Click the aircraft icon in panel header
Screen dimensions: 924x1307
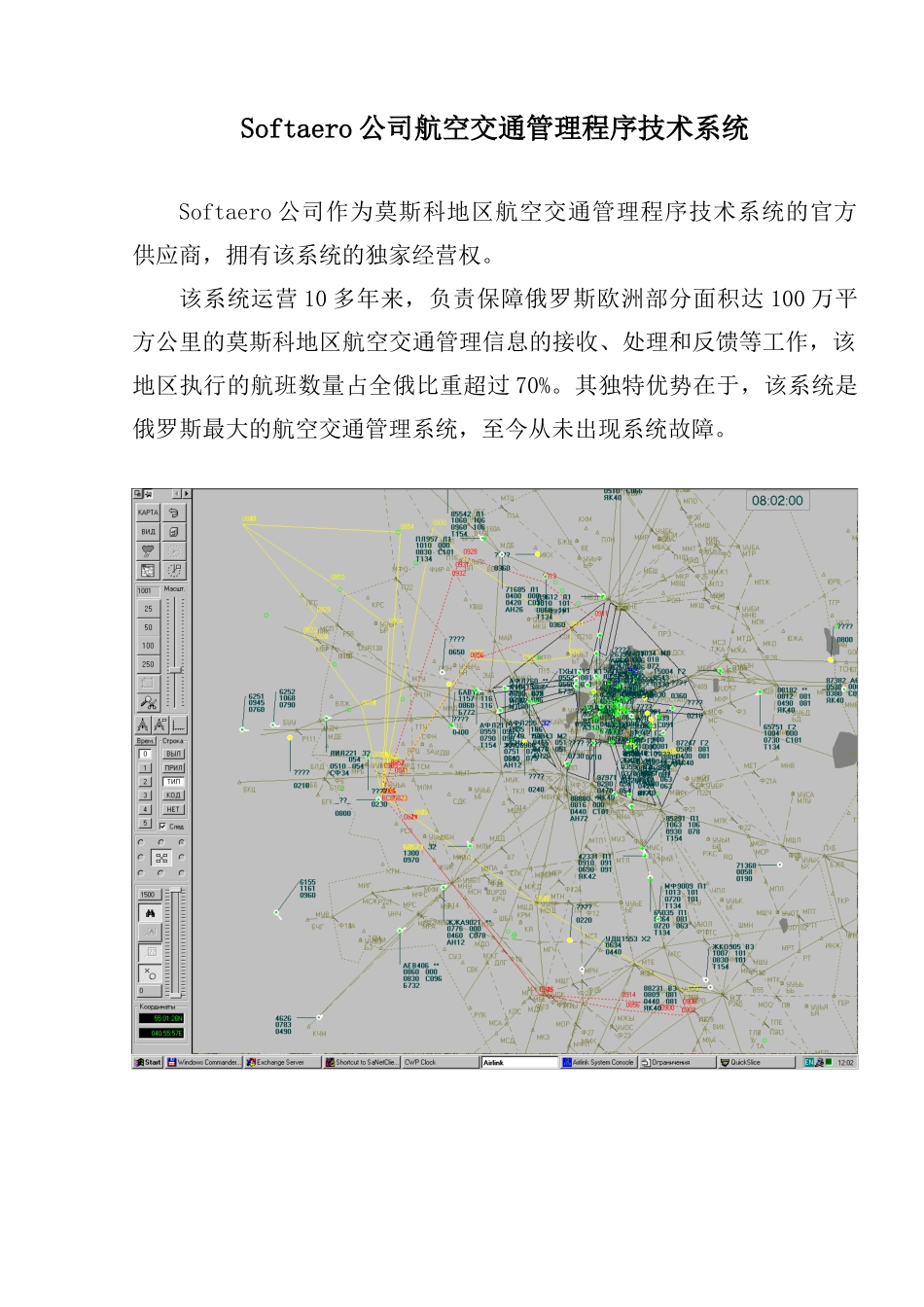(148, 494)
